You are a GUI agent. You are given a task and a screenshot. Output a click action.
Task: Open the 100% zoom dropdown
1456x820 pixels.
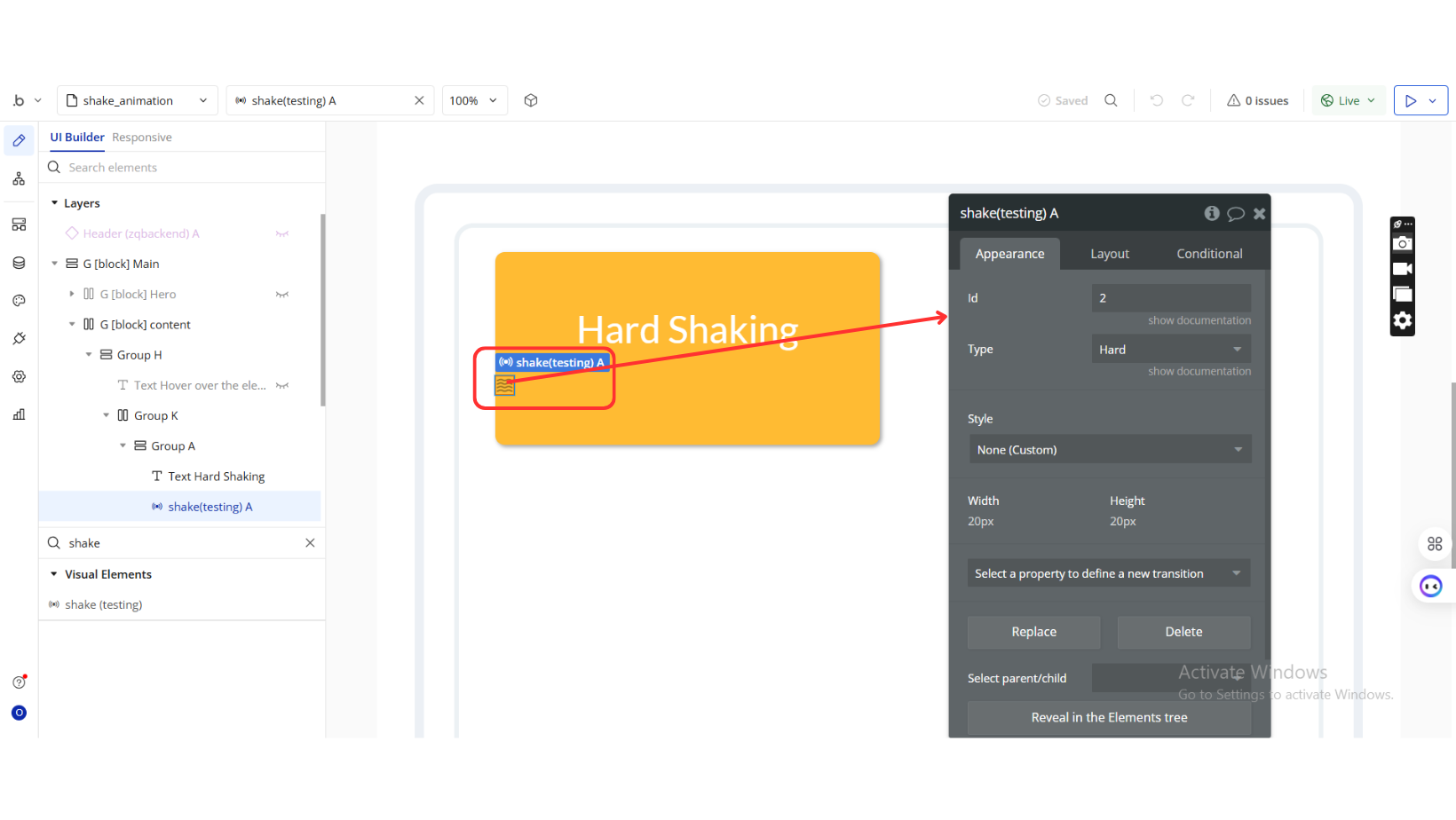pos(474,100)
